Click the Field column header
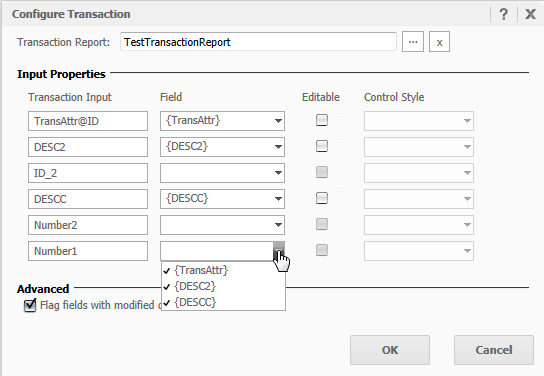 171,97
